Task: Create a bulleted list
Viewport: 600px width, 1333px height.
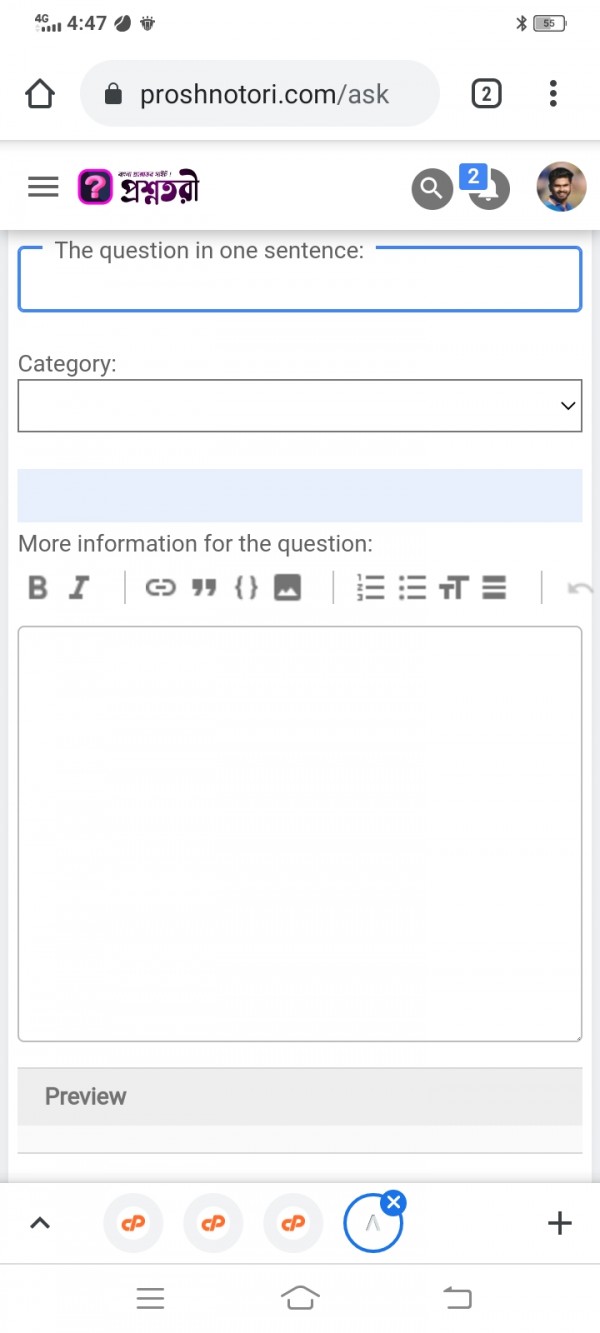Action: pos(412,588)
